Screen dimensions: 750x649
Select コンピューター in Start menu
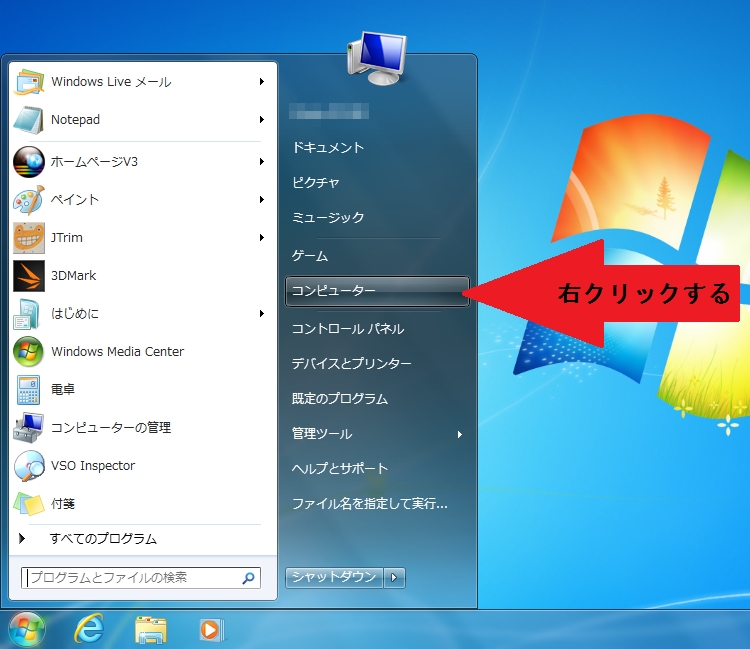[377, 291]
